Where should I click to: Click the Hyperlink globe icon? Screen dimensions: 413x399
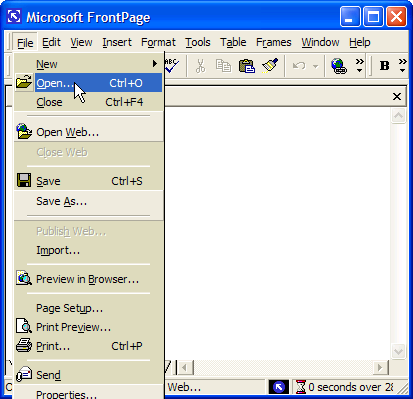click(339, 66)
